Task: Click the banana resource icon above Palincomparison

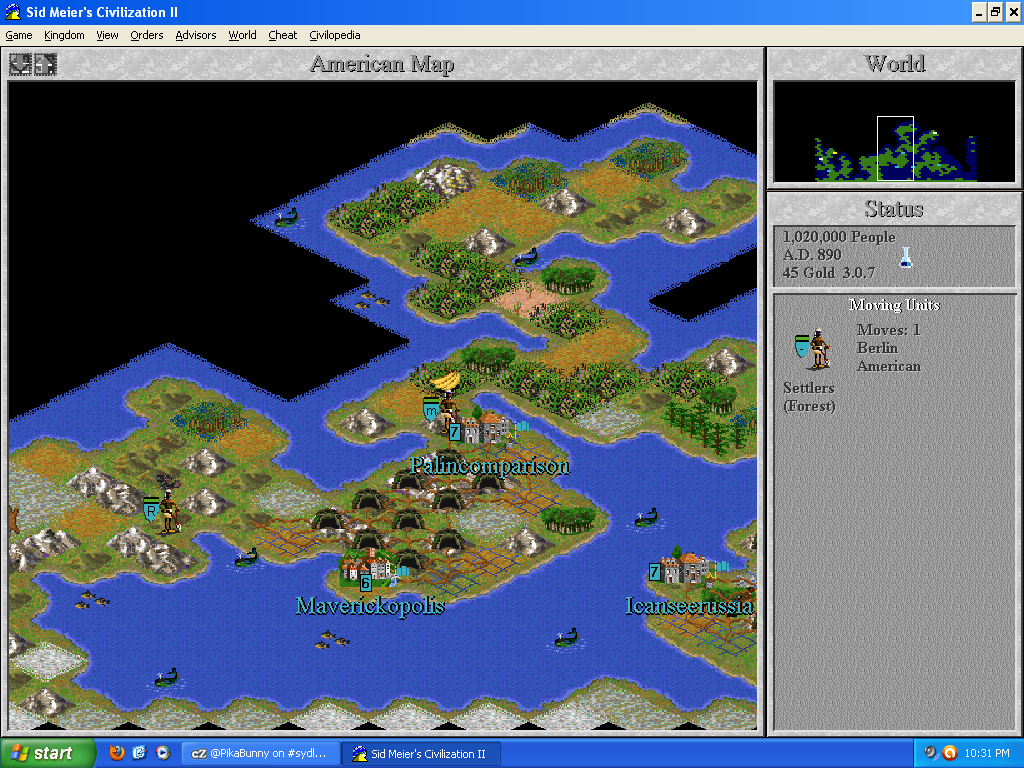Action: [x=444, y=381]
